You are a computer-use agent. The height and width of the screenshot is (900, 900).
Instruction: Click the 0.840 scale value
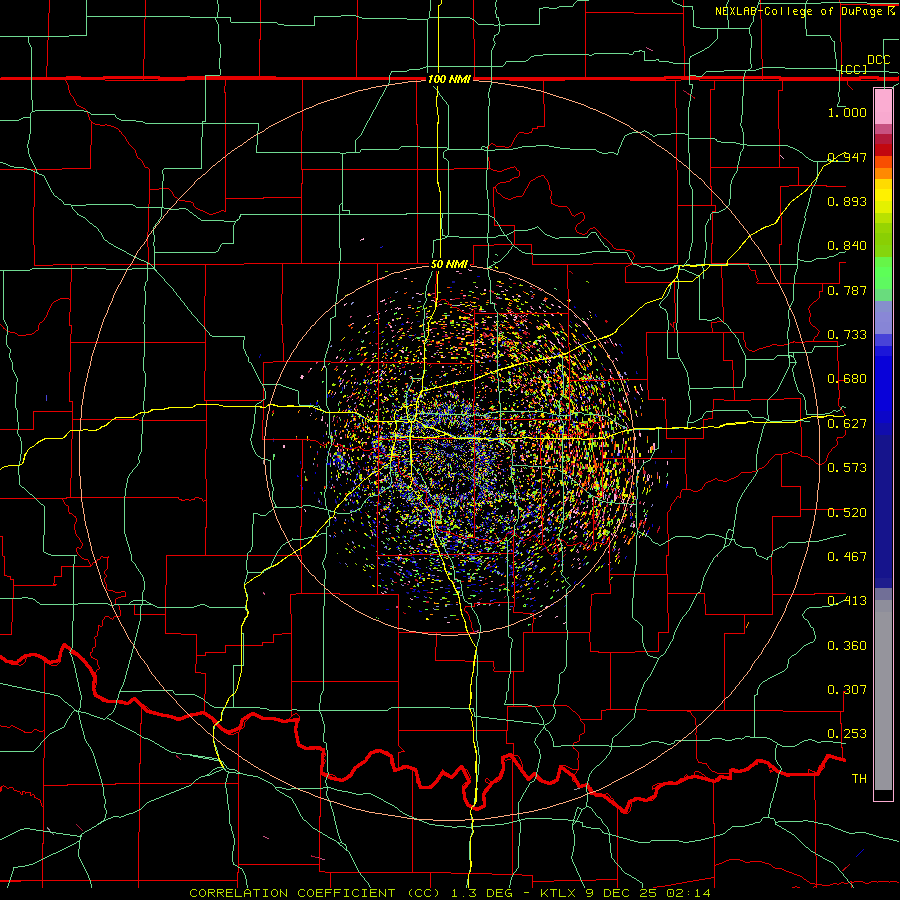847,246
